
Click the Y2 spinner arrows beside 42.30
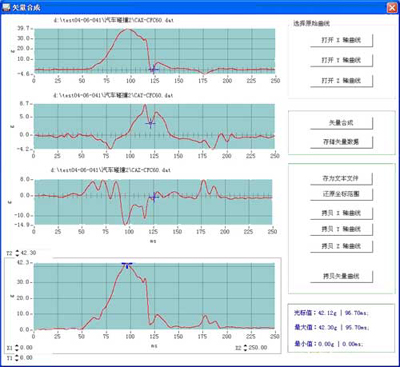18,253
